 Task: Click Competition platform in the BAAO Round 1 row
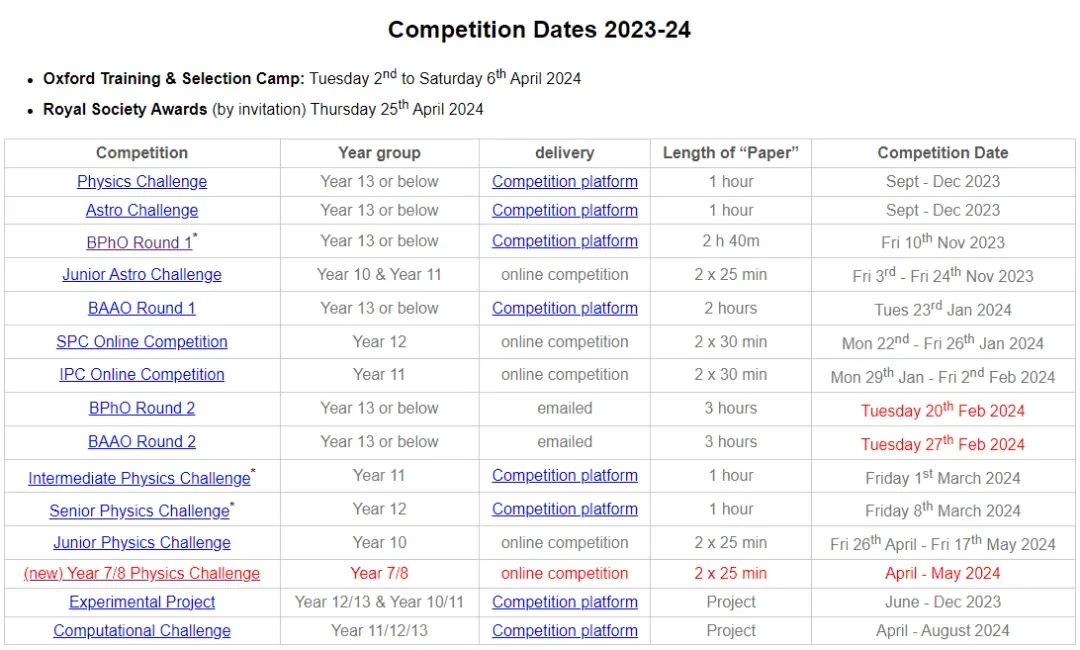[565, 308]
